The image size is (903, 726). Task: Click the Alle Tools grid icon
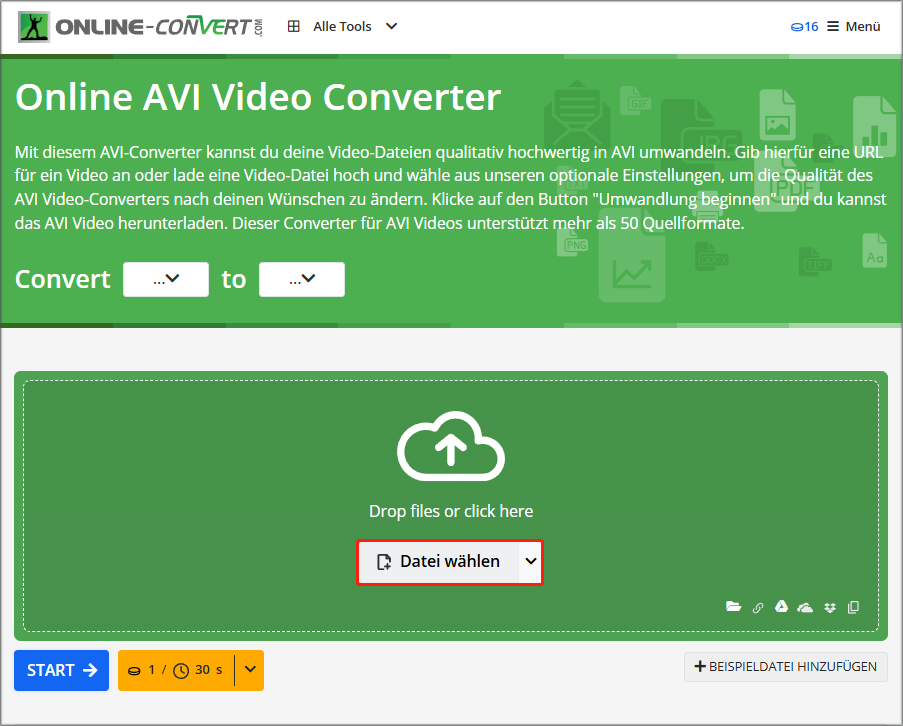294,26
